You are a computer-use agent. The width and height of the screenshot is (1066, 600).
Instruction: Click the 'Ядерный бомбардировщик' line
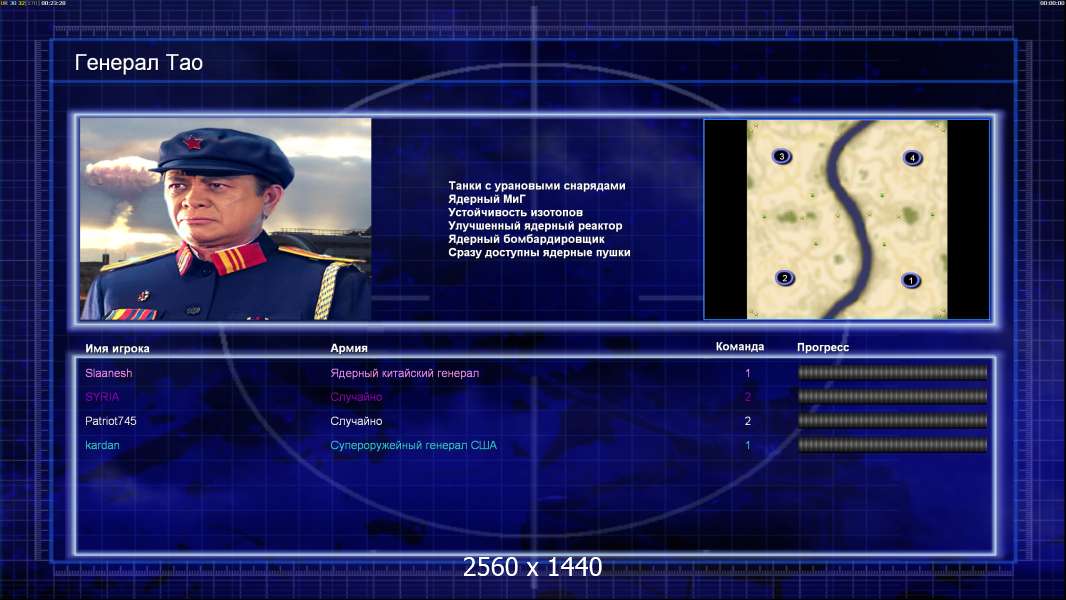click(526, 239)
